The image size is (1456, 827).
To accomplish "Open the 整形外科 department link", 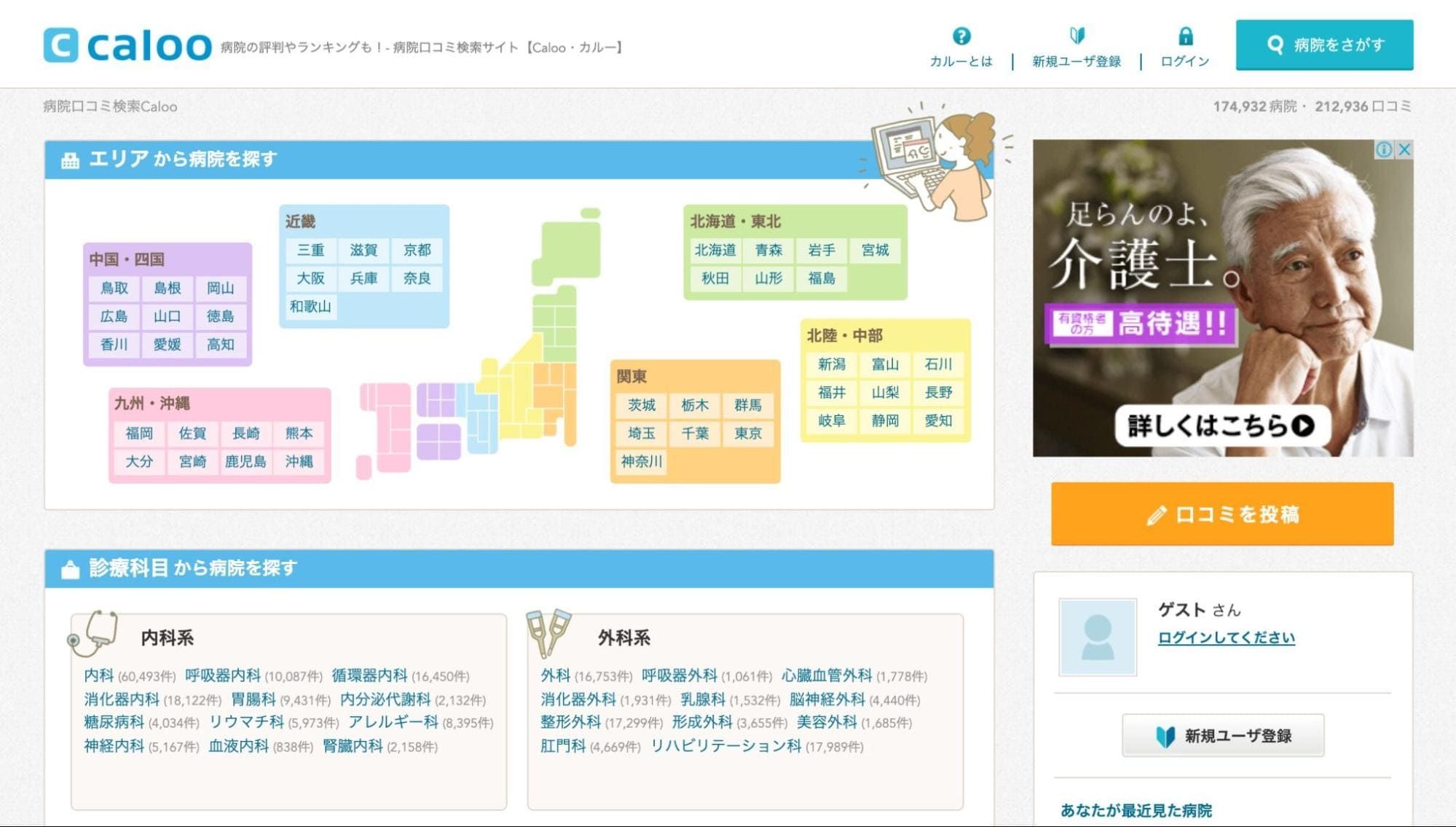I will tap(570, 722).
